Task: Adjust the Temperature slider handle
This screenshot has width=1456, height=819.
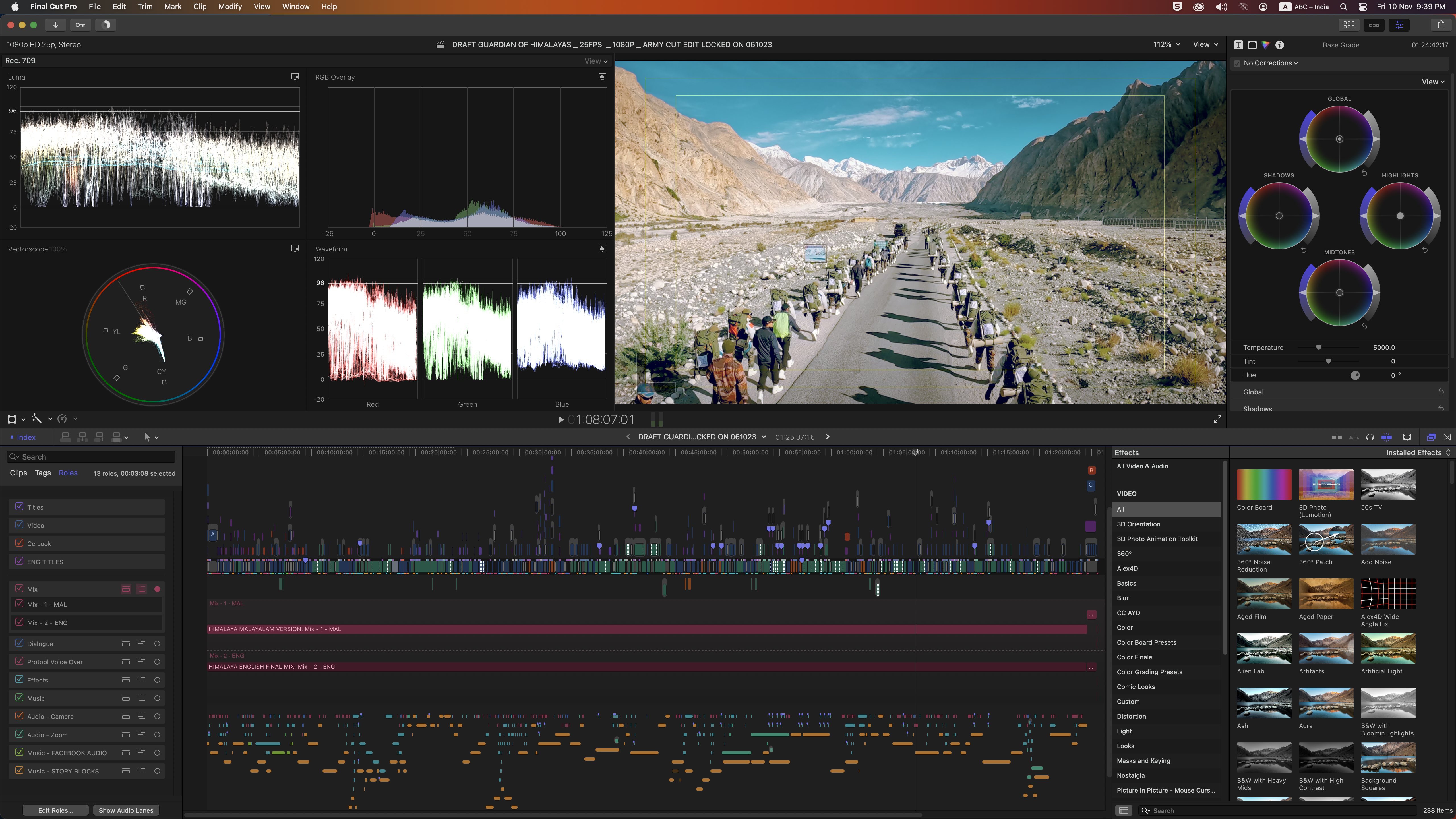Action: click(x=1319, y=348)
